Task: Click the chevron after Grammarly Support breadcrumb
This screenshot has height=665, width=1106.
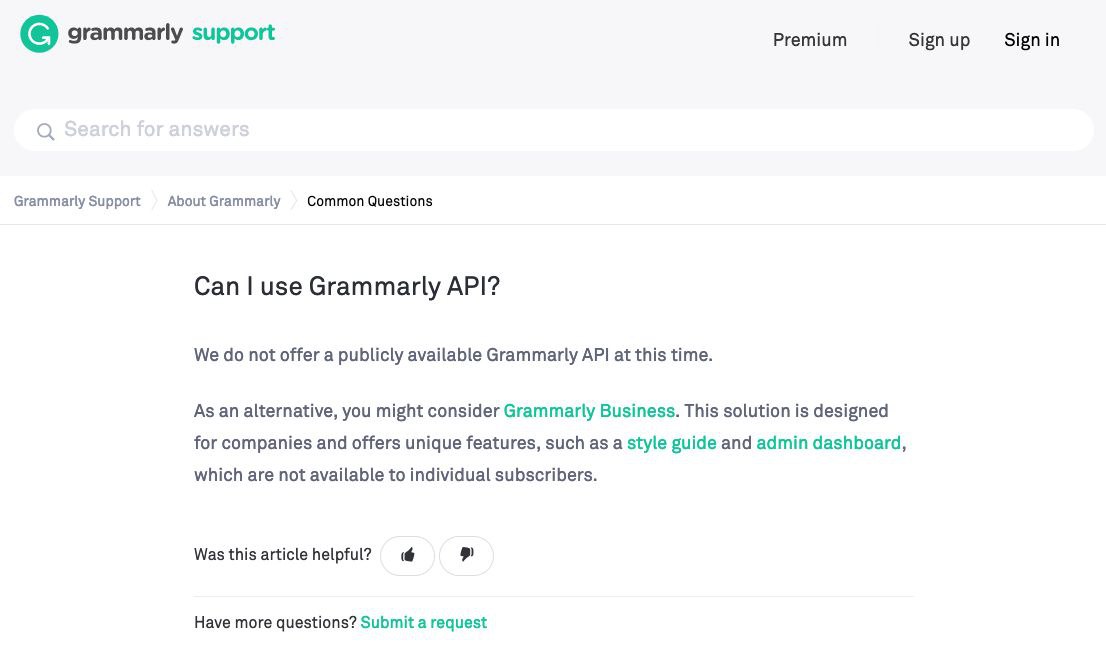Action: click(154, 201)
